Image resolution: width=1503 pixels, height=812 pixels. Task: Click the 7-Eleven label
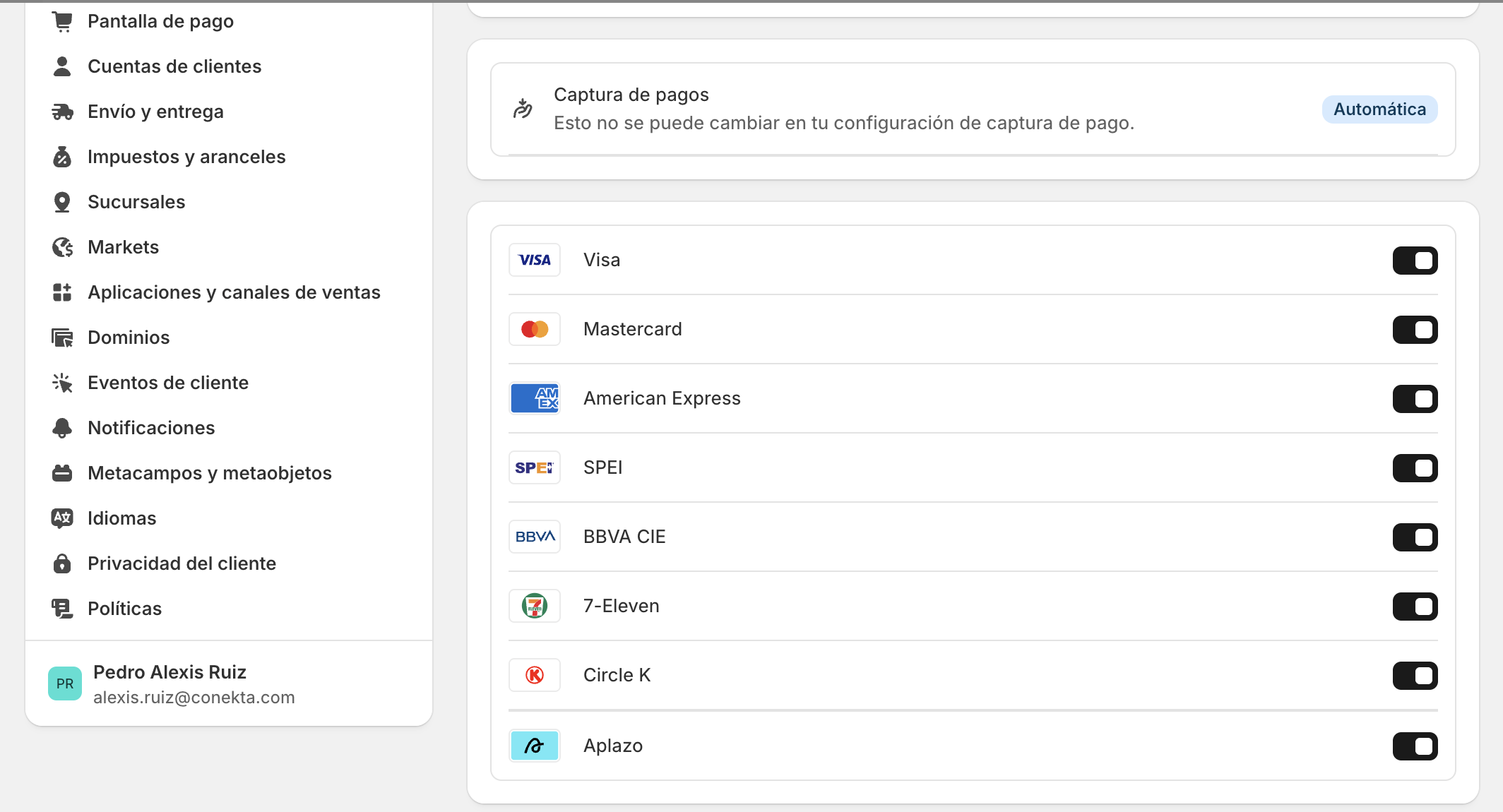click(622, 606)
